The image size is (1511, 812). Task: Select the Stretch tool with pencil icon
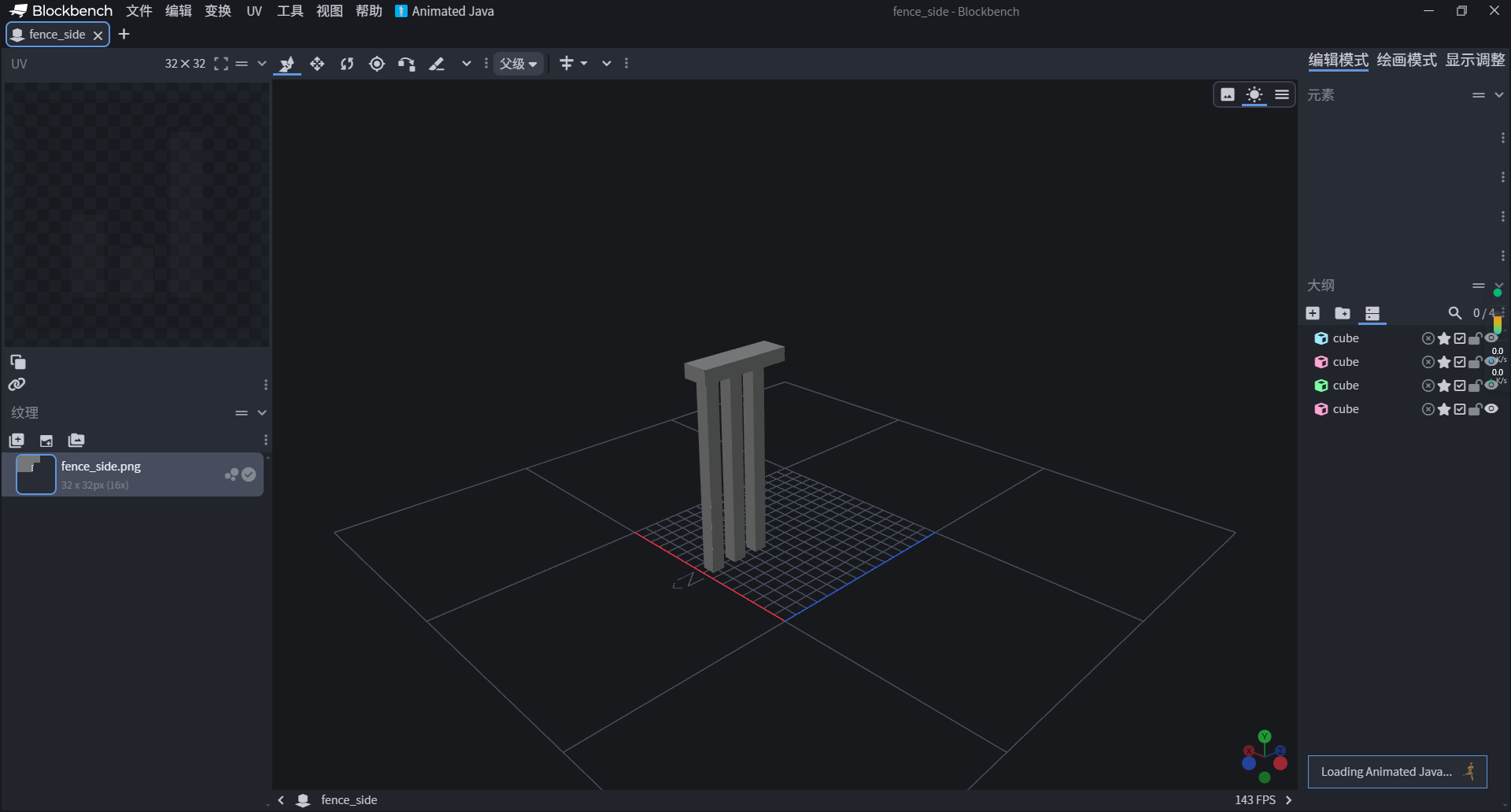437,64
